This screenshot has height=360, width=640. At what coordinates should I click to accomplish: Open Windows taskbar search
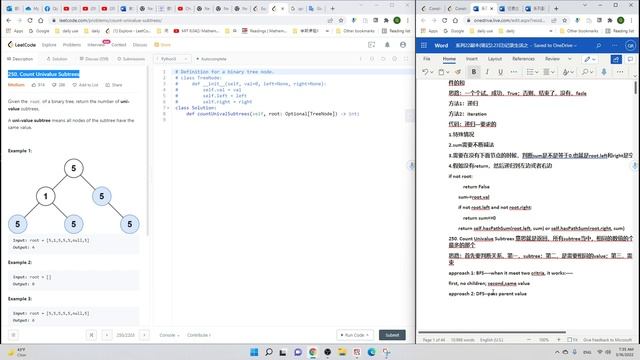point(269,352)
